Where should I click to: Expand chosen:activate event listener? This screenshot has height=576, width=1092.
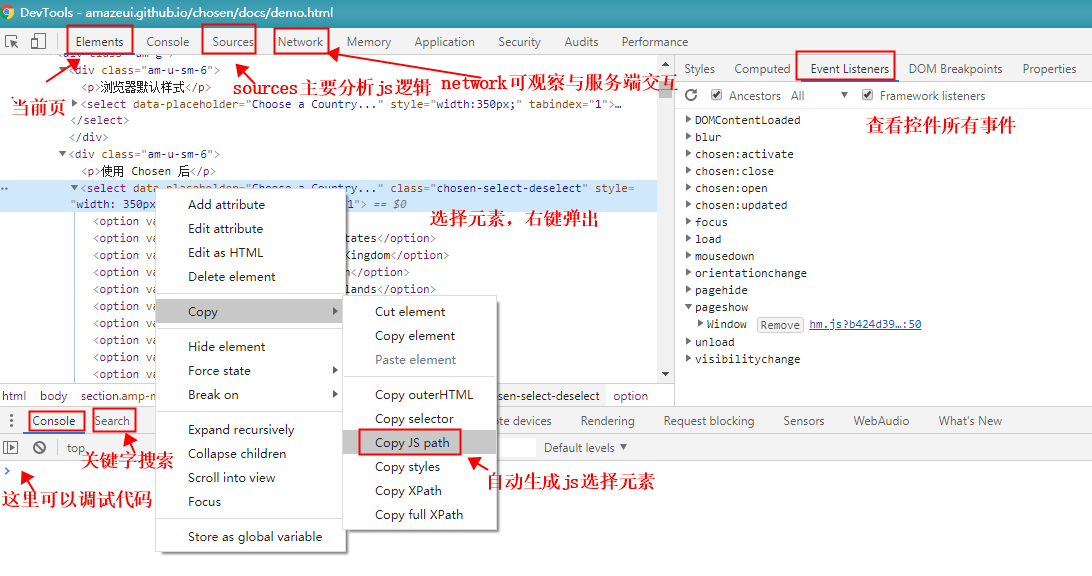pos(689,154)
